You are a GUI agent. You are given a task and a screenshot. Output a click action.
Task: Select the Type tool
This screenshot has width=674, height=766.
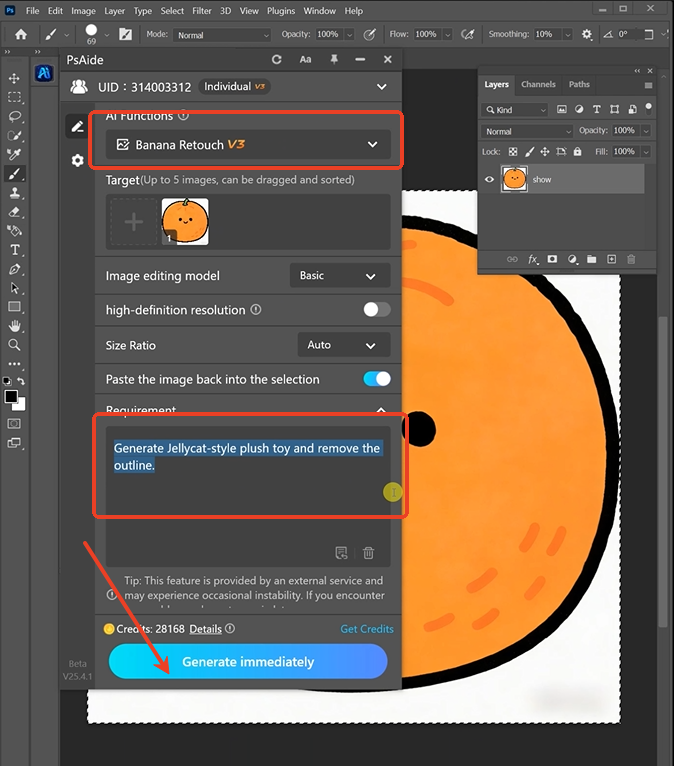coord(14,250)
